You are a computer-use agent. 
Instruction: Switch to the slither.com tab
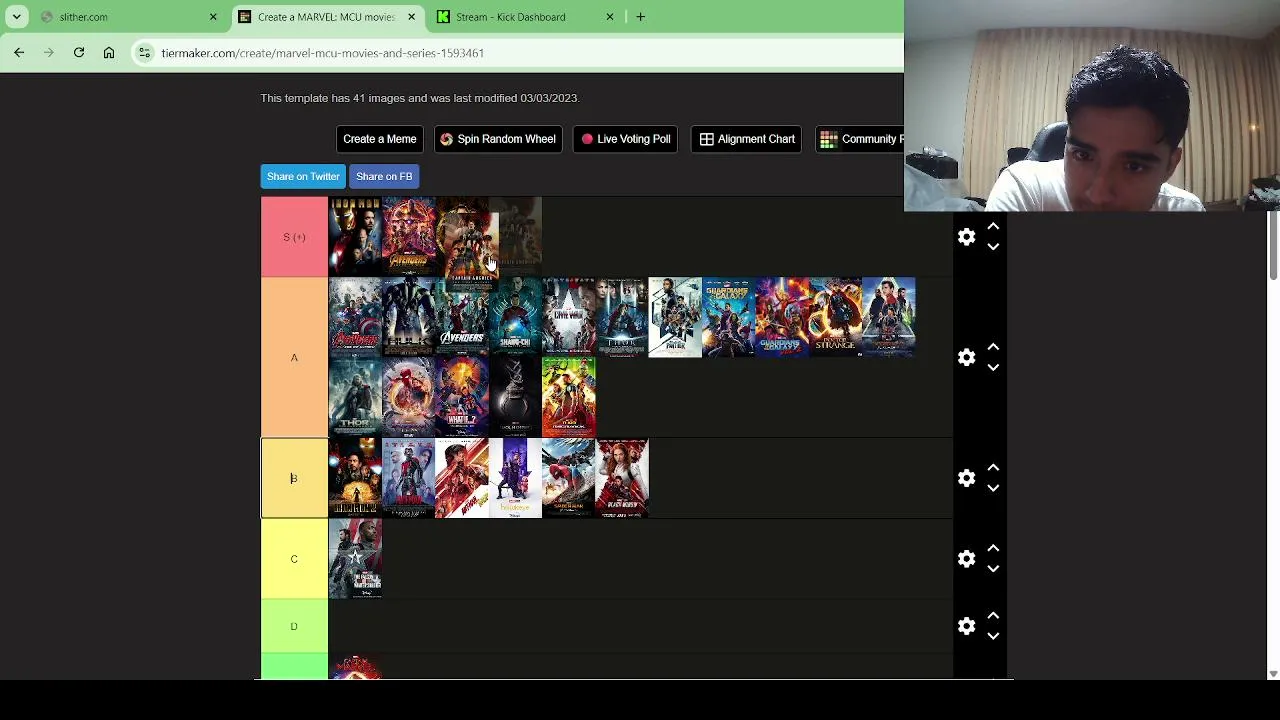[129, 17]
